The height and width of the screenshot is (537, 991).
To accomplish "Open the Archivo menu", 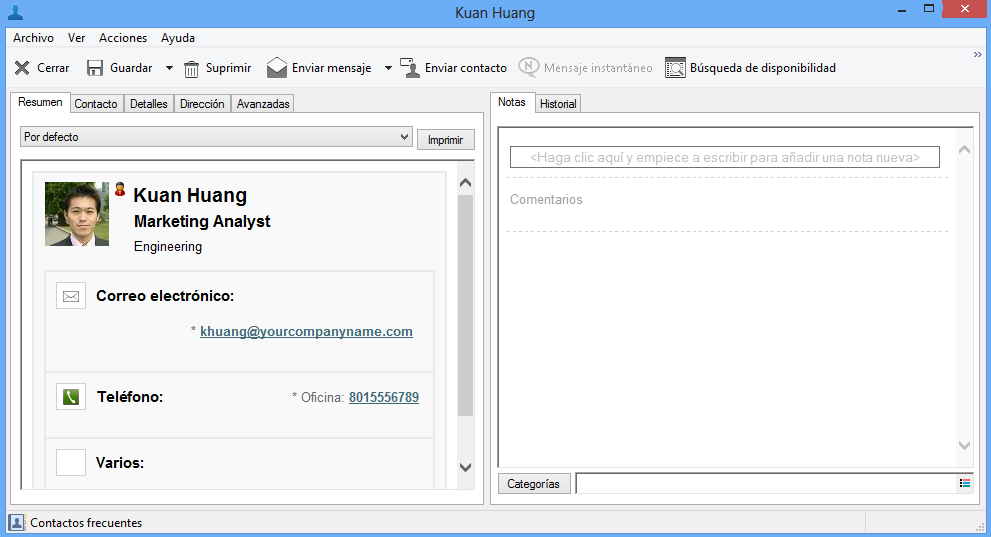I will pos(33,38).
